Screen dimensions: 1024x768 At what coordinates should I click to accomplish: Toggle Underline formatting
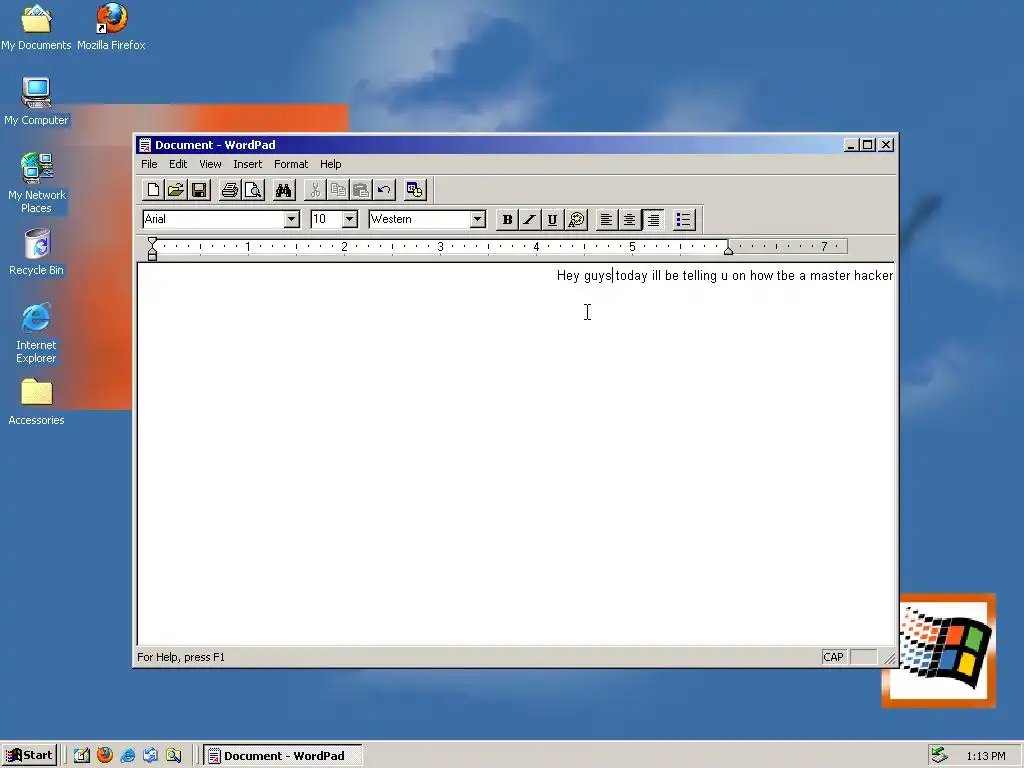(552, 219)
